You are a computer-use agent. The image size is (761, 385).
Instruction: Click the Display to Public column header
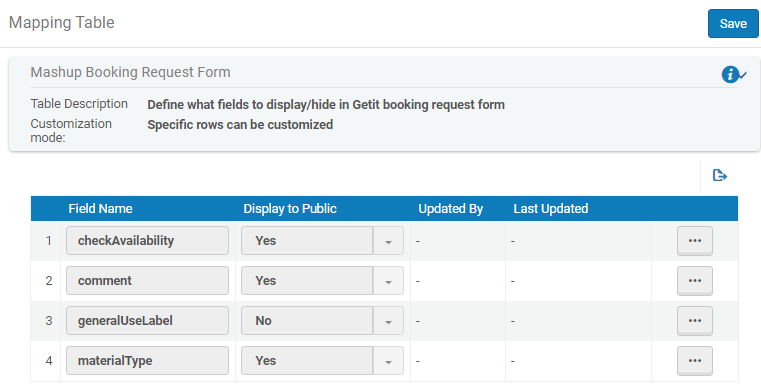tap(290, 209)
